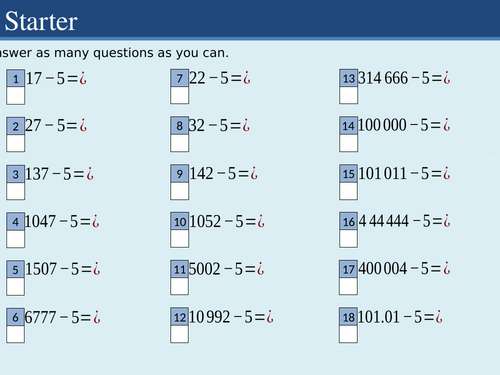Click the answer box under question 13
This screenshot has width=500, height=375.
[x=349, y=95]
